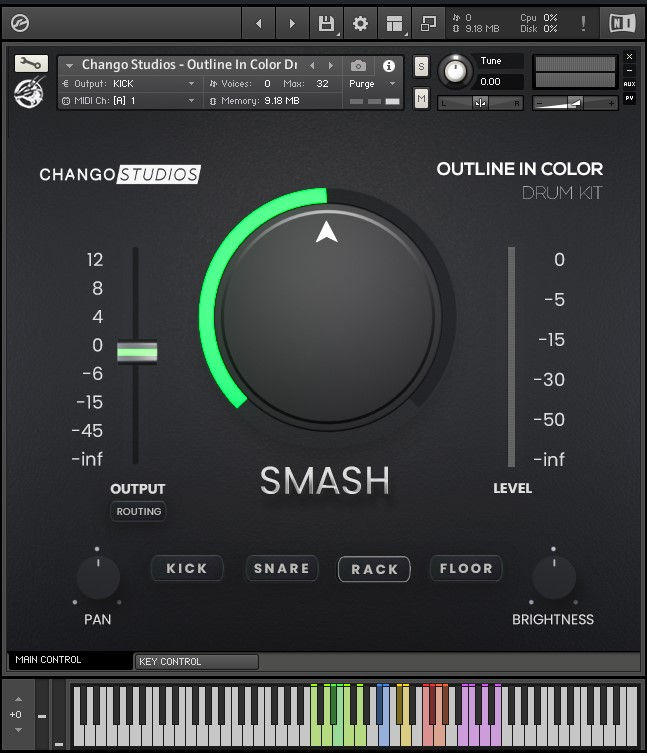Click the Kontakt logo icon in the top bar
647x753 pixels.
20,23
